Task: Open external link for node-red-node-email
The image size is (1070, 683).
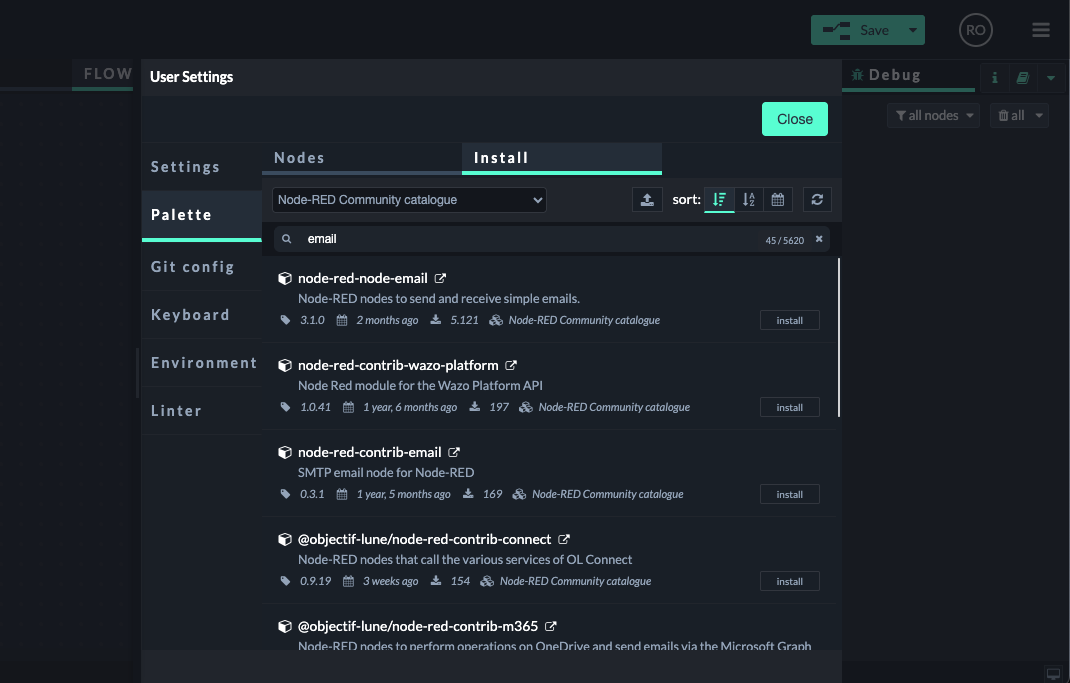Action: 441,277
